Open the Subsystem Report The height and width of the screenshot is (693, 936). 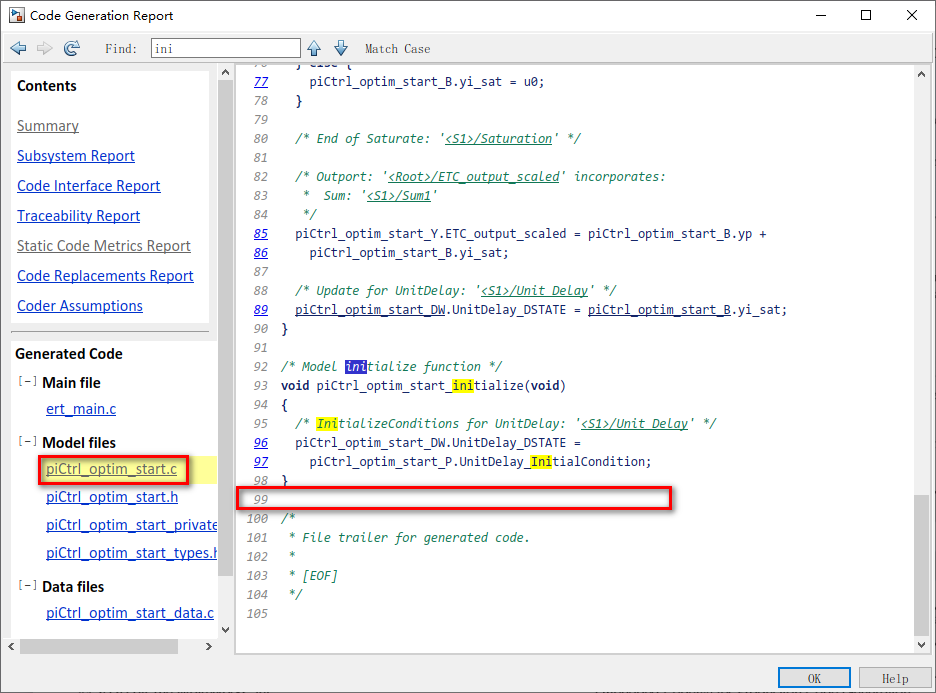coord(75,156)
